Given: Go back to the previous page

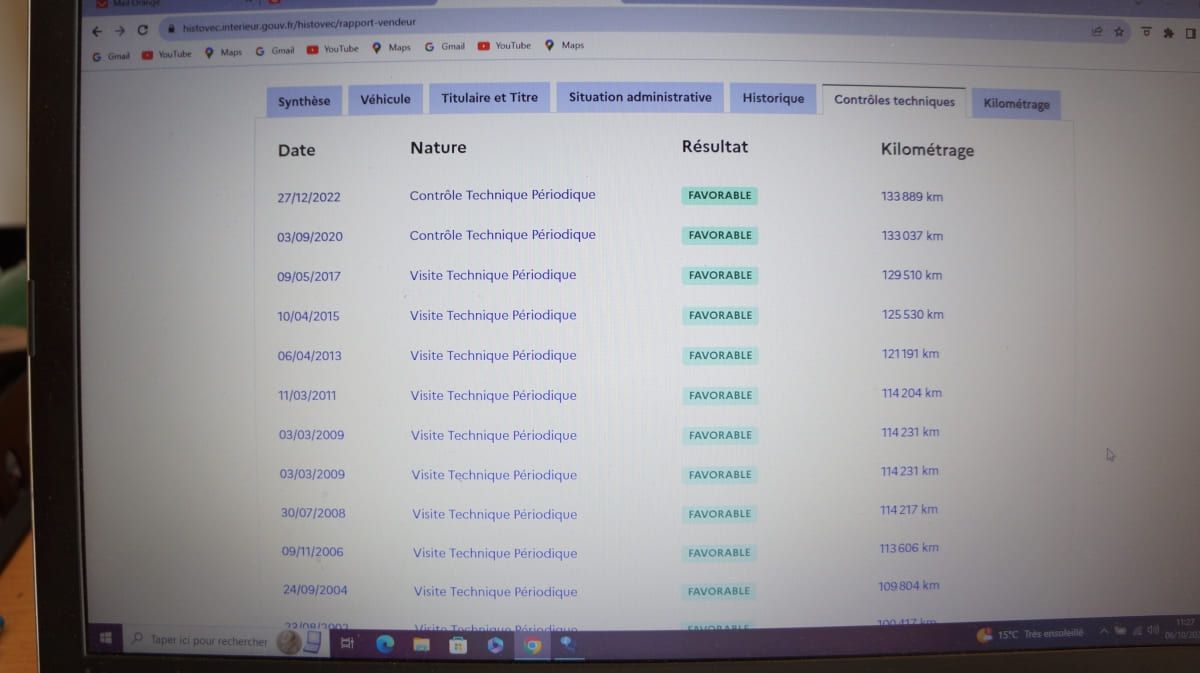Looking at the screenshot, I should [97, 30].
